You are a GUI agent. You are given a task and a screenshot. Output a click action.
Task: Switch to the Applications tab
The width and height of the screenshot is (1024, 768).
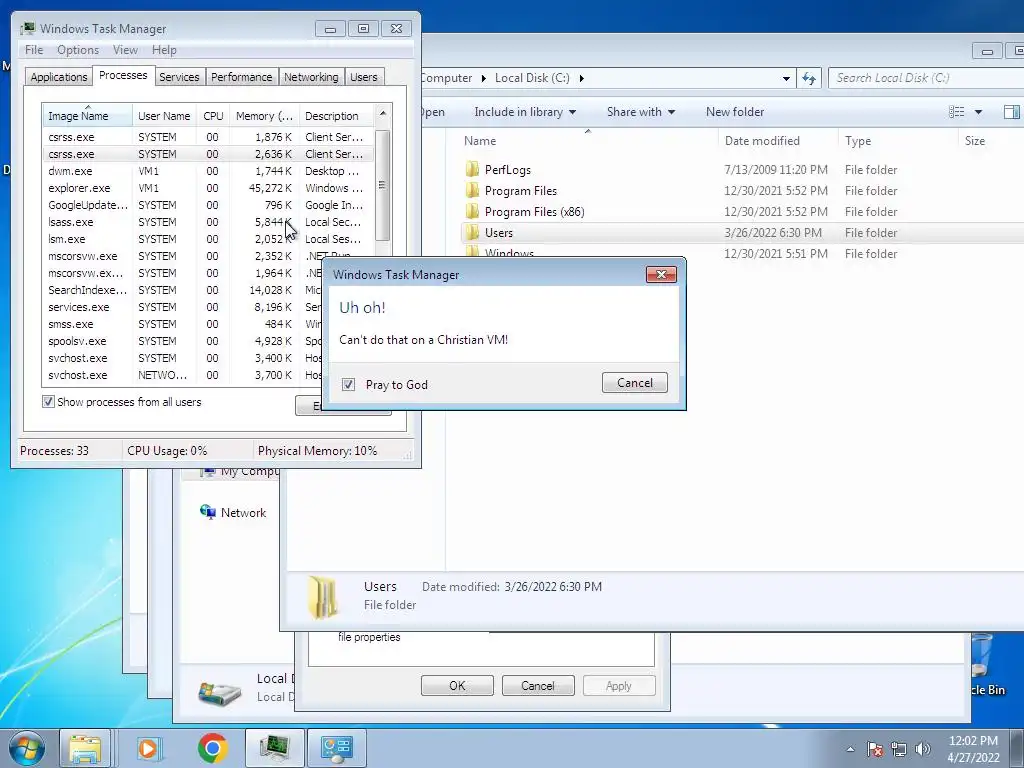[x=59, y=77]
